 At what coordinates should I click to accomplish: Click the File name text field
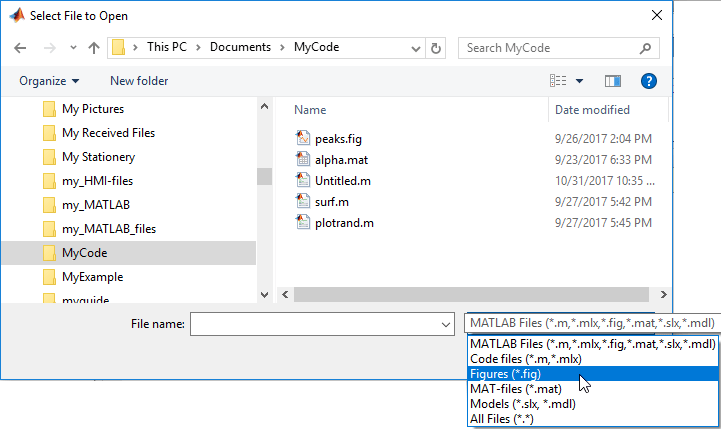click(x=315, y=324)
